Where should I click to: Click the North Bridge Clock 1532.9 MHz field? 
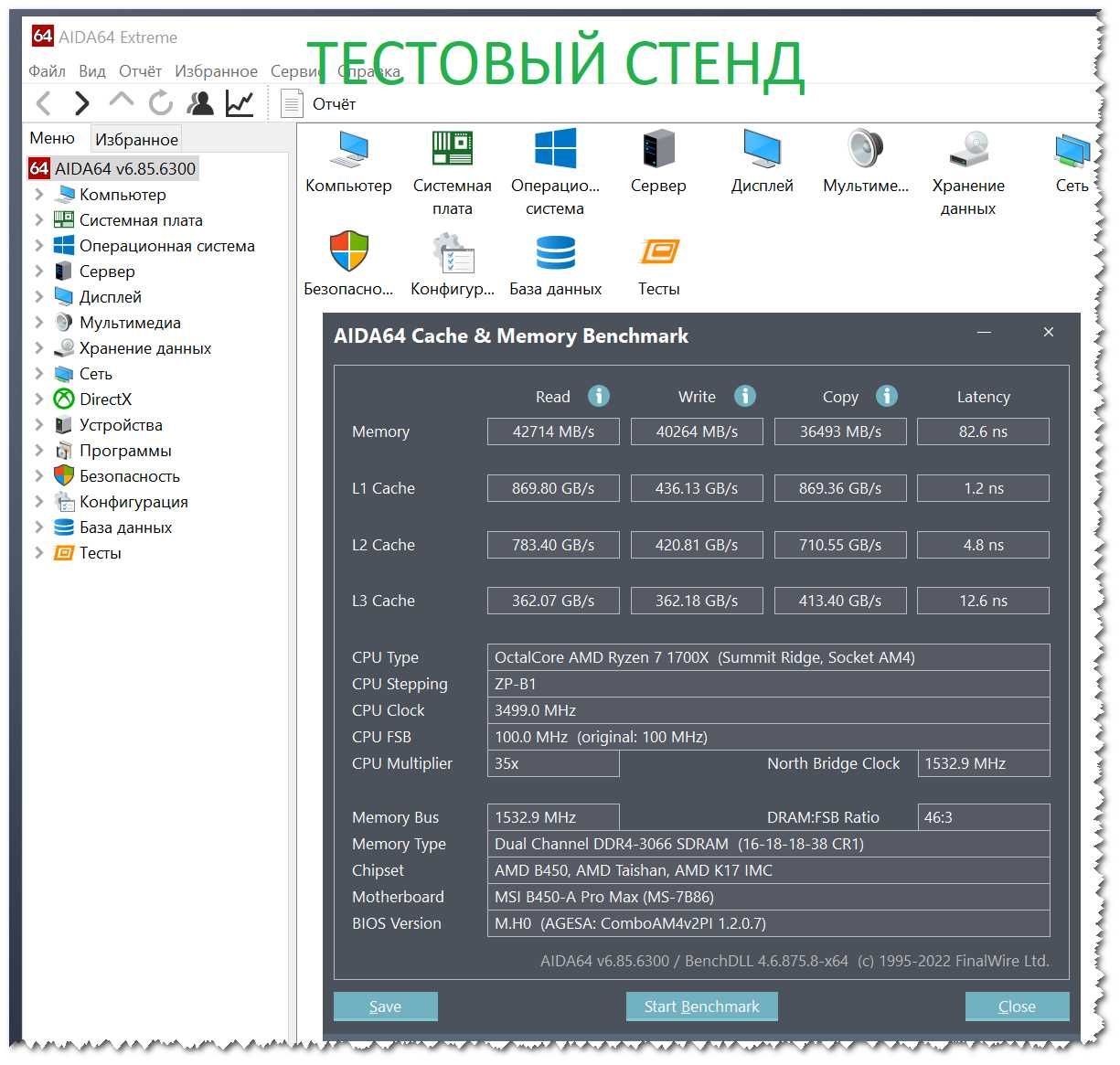984,763
